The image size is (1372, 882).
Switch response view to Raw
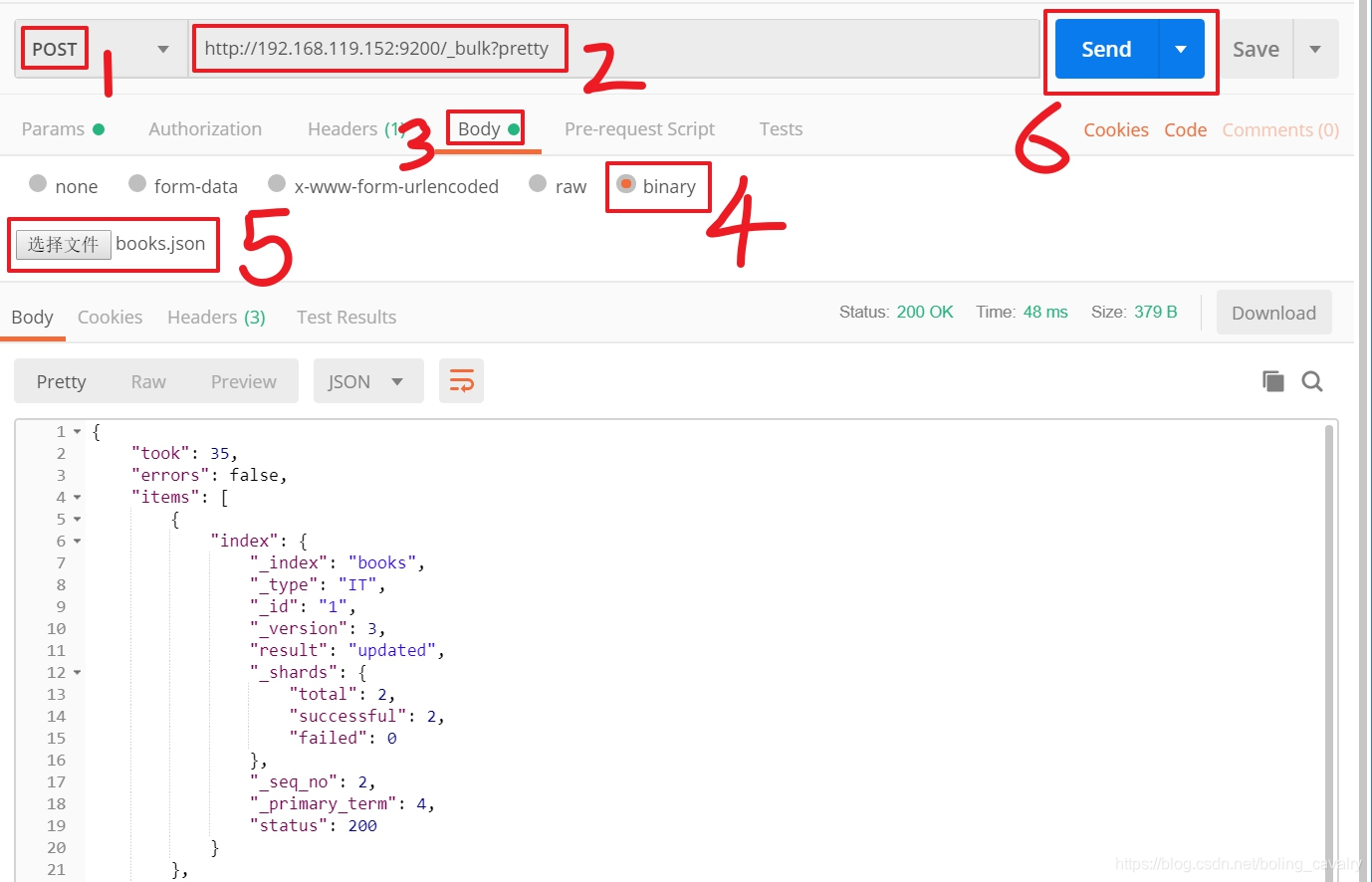tap(148, 381)
